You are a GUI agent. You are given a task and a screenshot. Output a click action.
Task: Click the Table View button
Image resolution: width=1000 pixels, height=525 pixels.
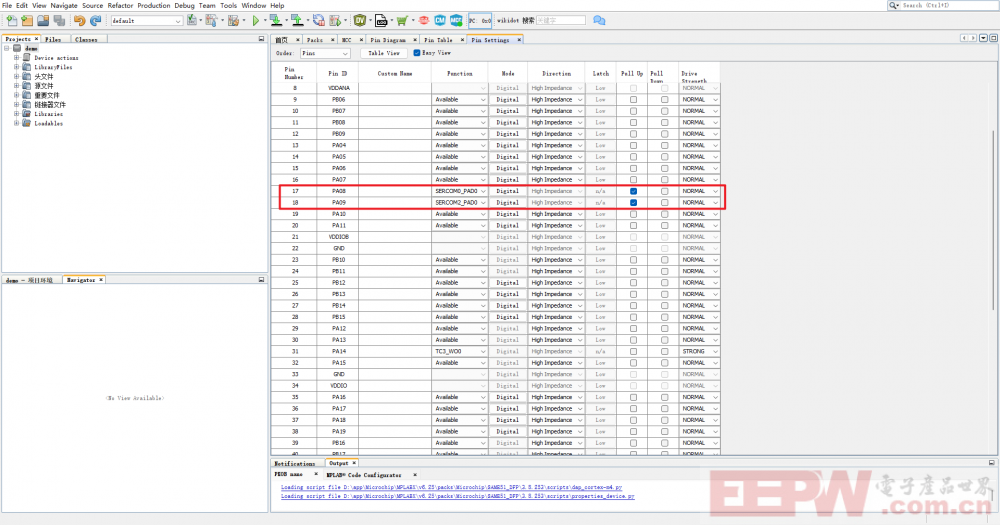[x=384, y=53]
